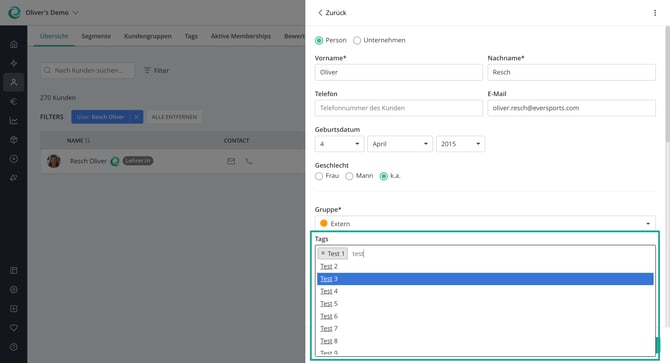Viewport: 670px width, 363px height.
Task: Click the Telefon input field
Action: tap(399, 108)
